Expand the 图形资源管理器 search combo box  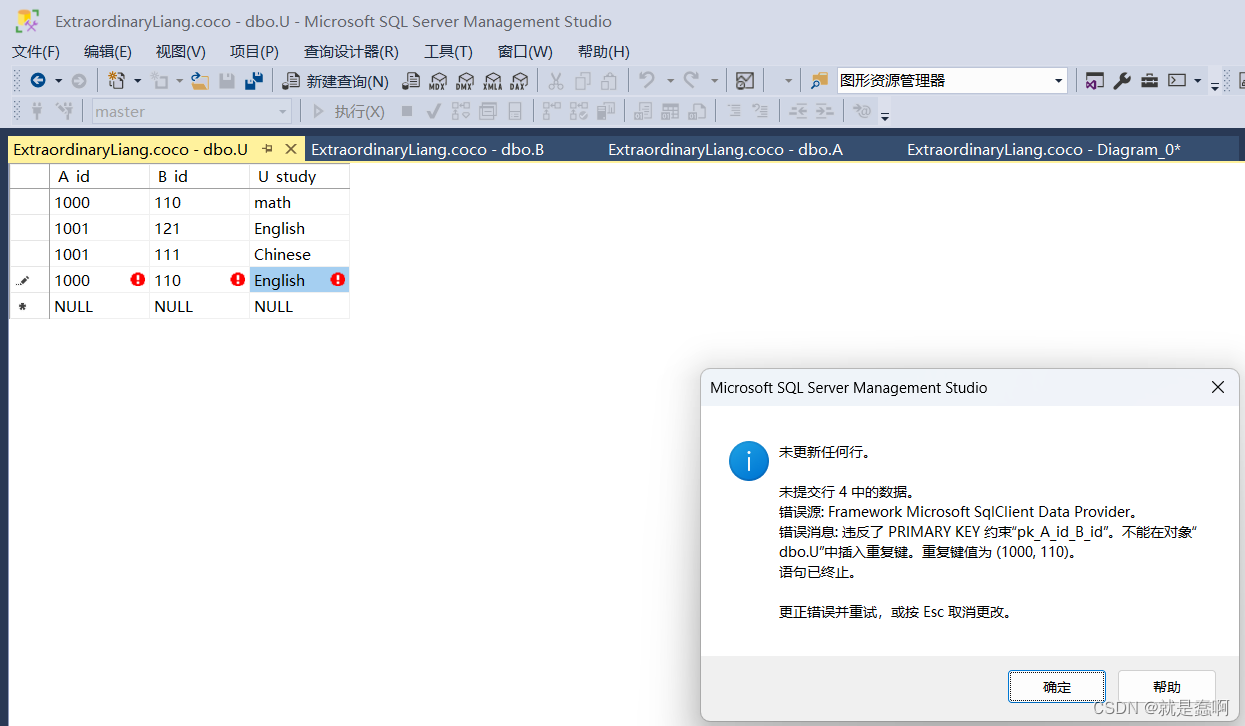(1059, 81)
